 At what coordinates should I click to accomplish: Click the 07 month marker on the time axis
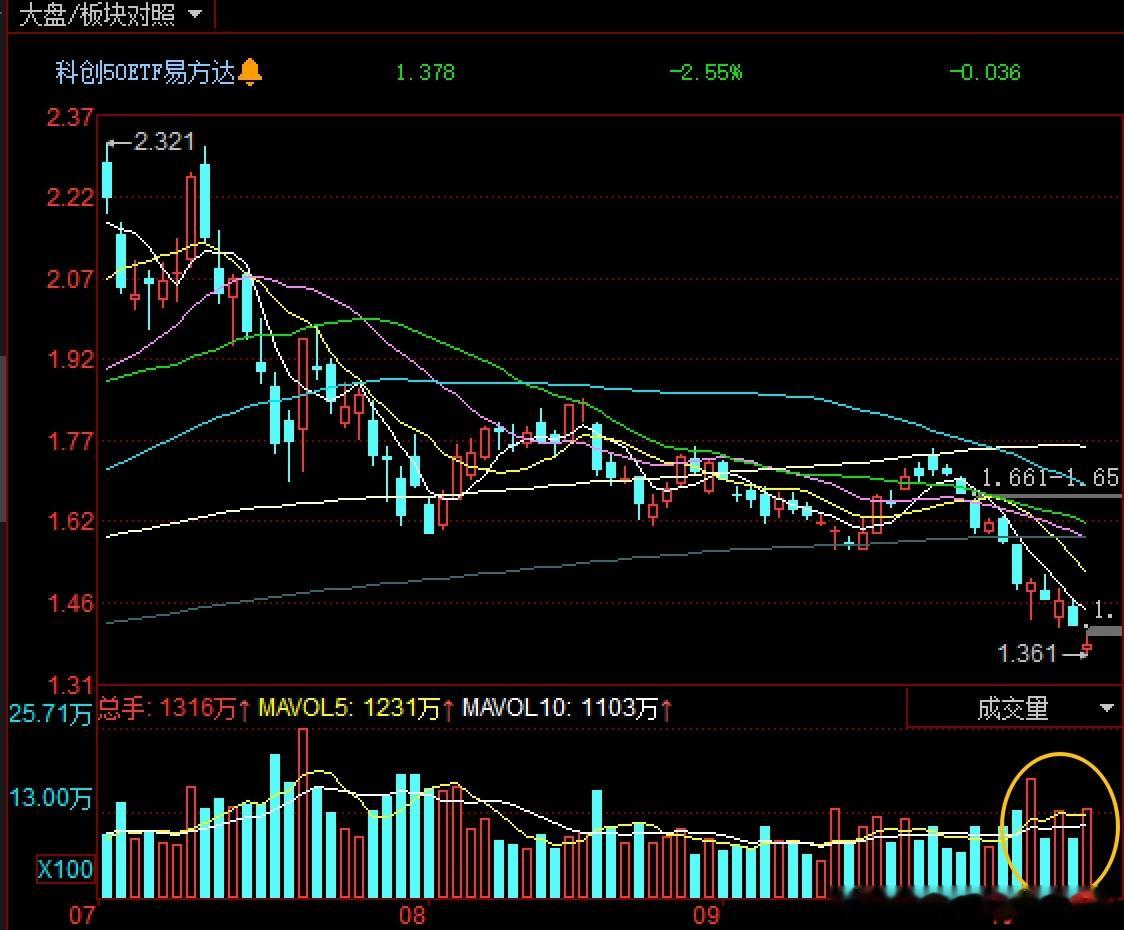[x=82, y=915]
